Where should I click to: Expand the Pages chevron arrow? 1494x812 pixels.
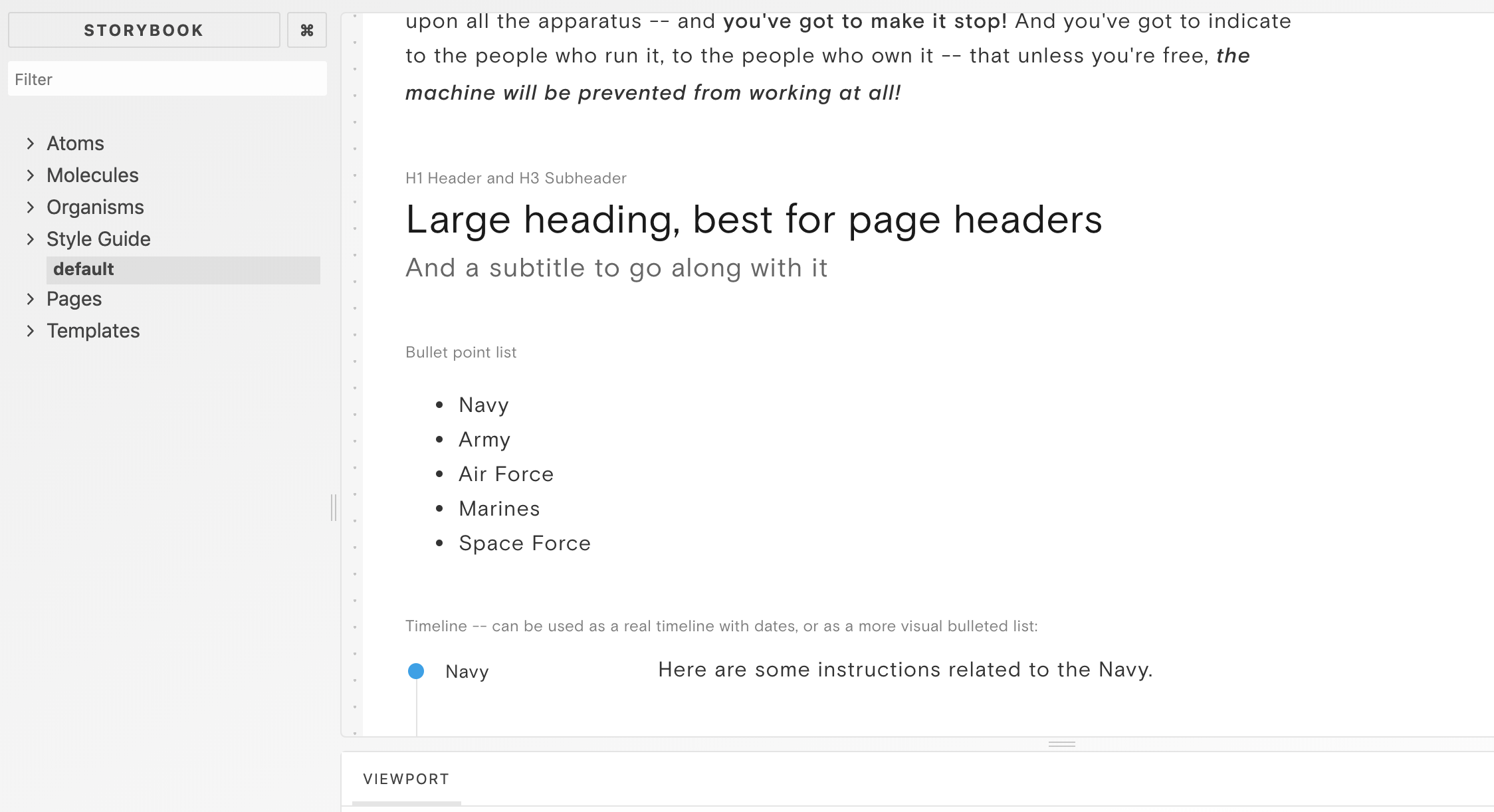(x=30, y=299)
